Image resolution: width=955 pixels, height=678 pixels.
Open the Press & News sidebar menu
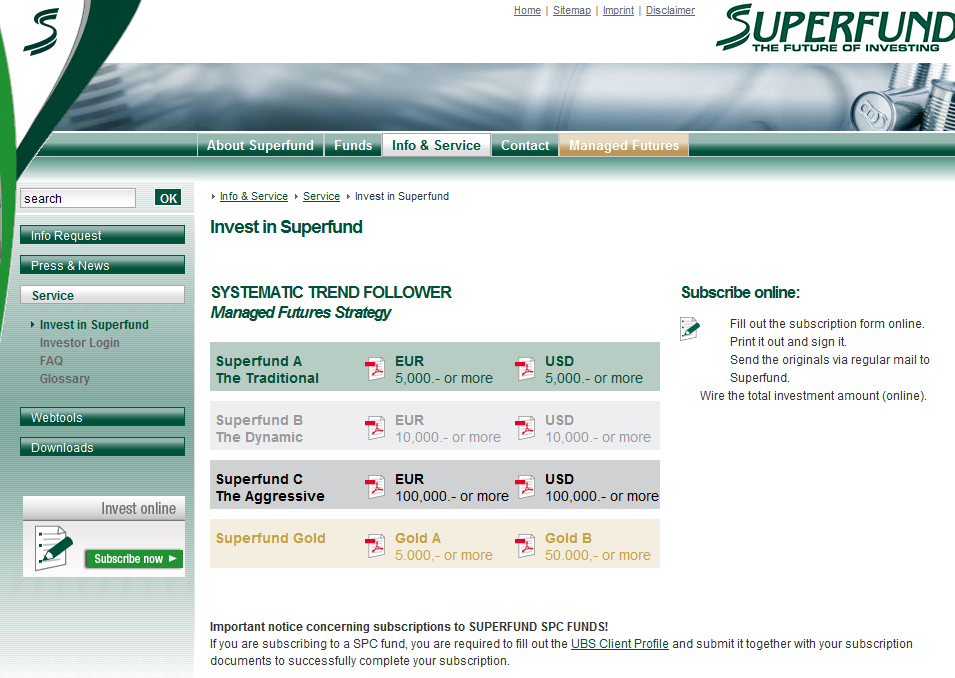coord(102,265)
